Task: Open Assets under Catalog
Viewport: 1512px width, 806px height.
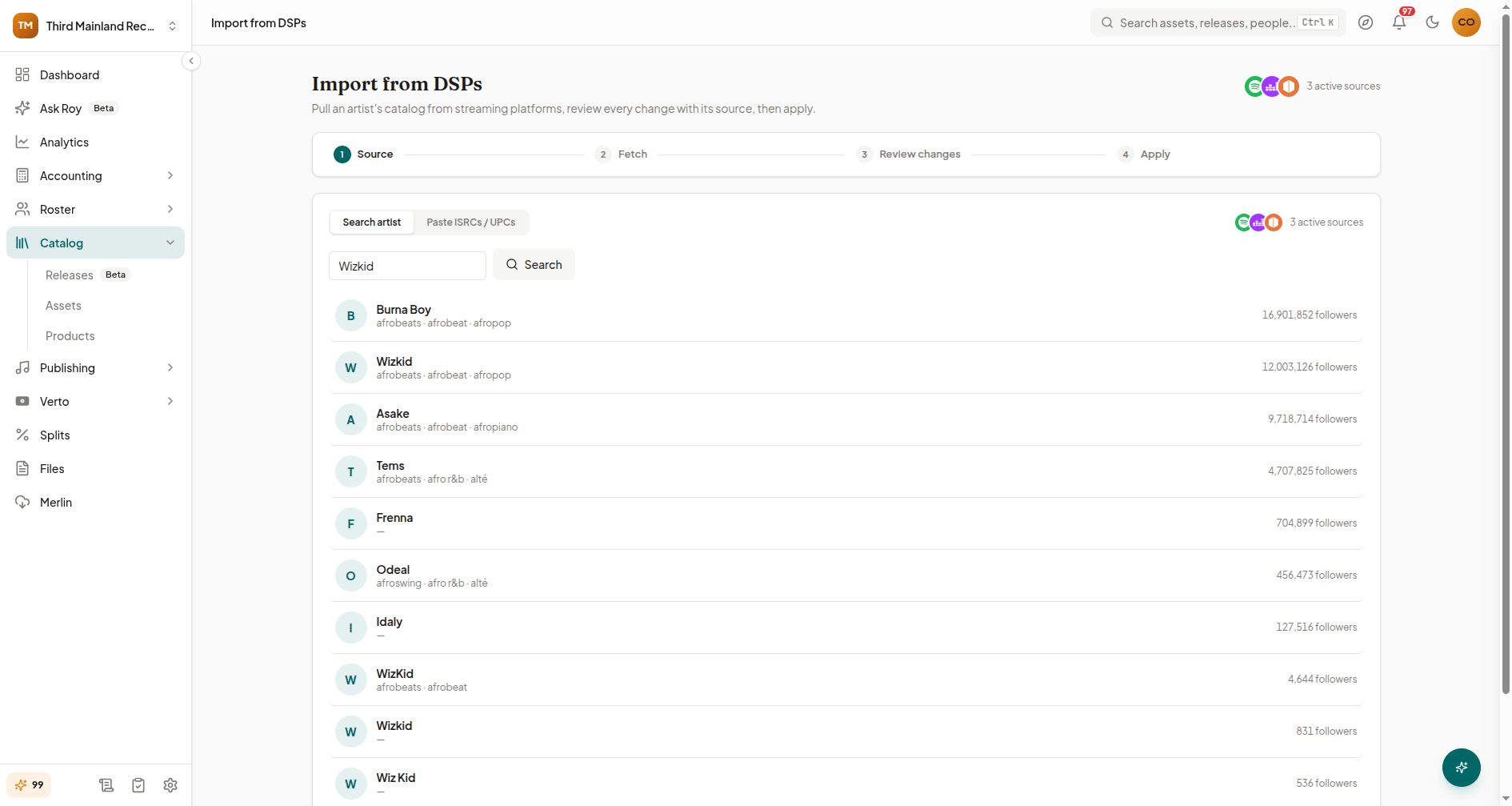Action: pos(63,305)
